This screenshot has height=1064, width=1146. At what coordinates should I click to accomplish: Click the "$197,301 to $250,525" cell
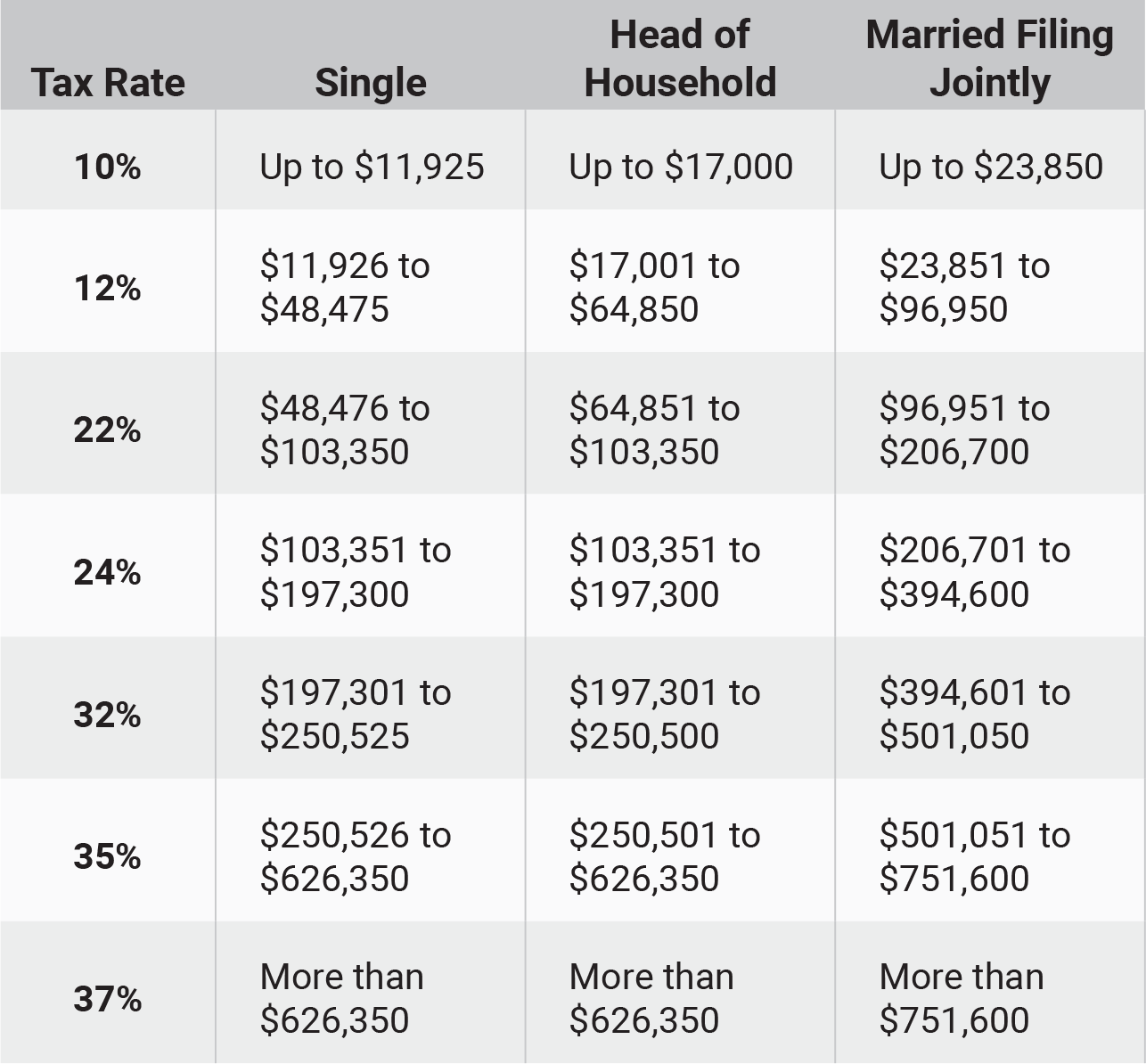pyautogui.click(x=356, y=714)
